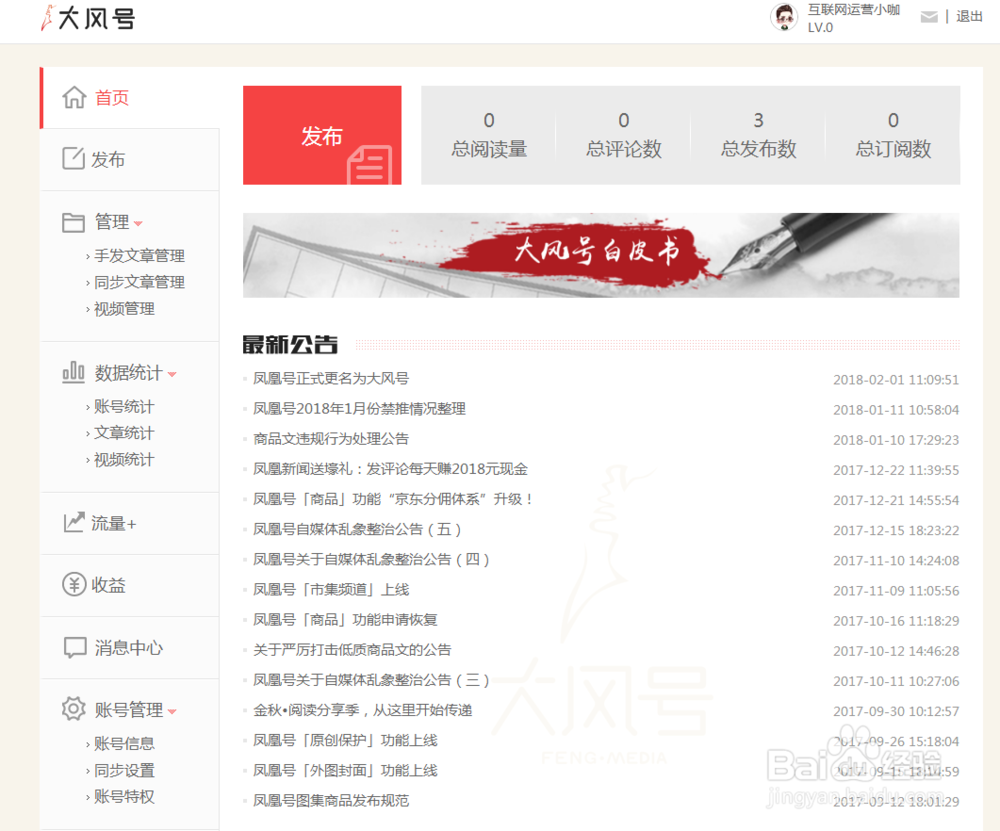Select the 总阅读量 stat
1000x831 pixels.
pos(489,135)
